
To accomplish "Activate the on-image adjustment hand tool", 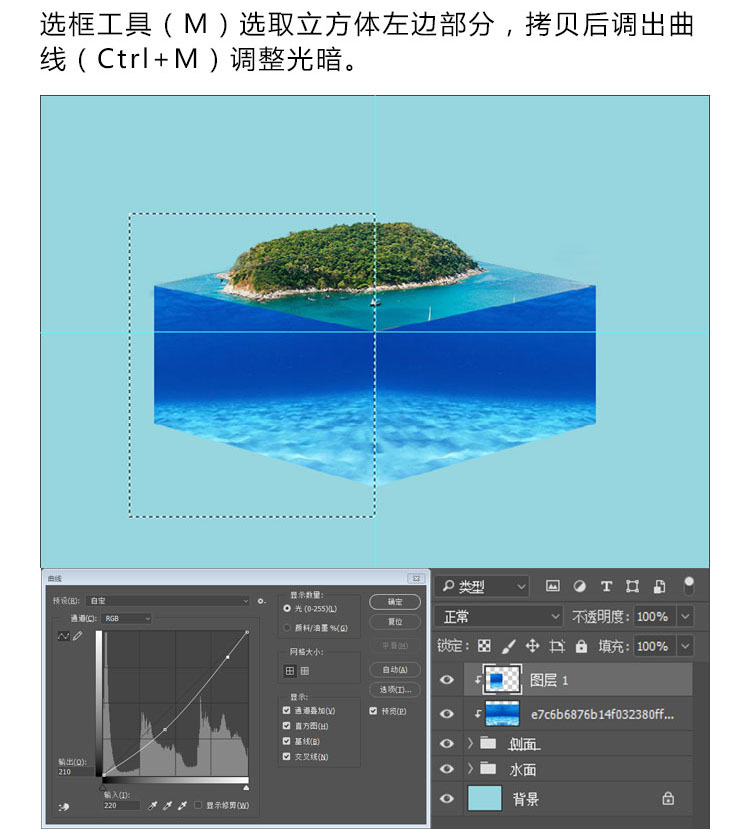I will pos(64,807).
